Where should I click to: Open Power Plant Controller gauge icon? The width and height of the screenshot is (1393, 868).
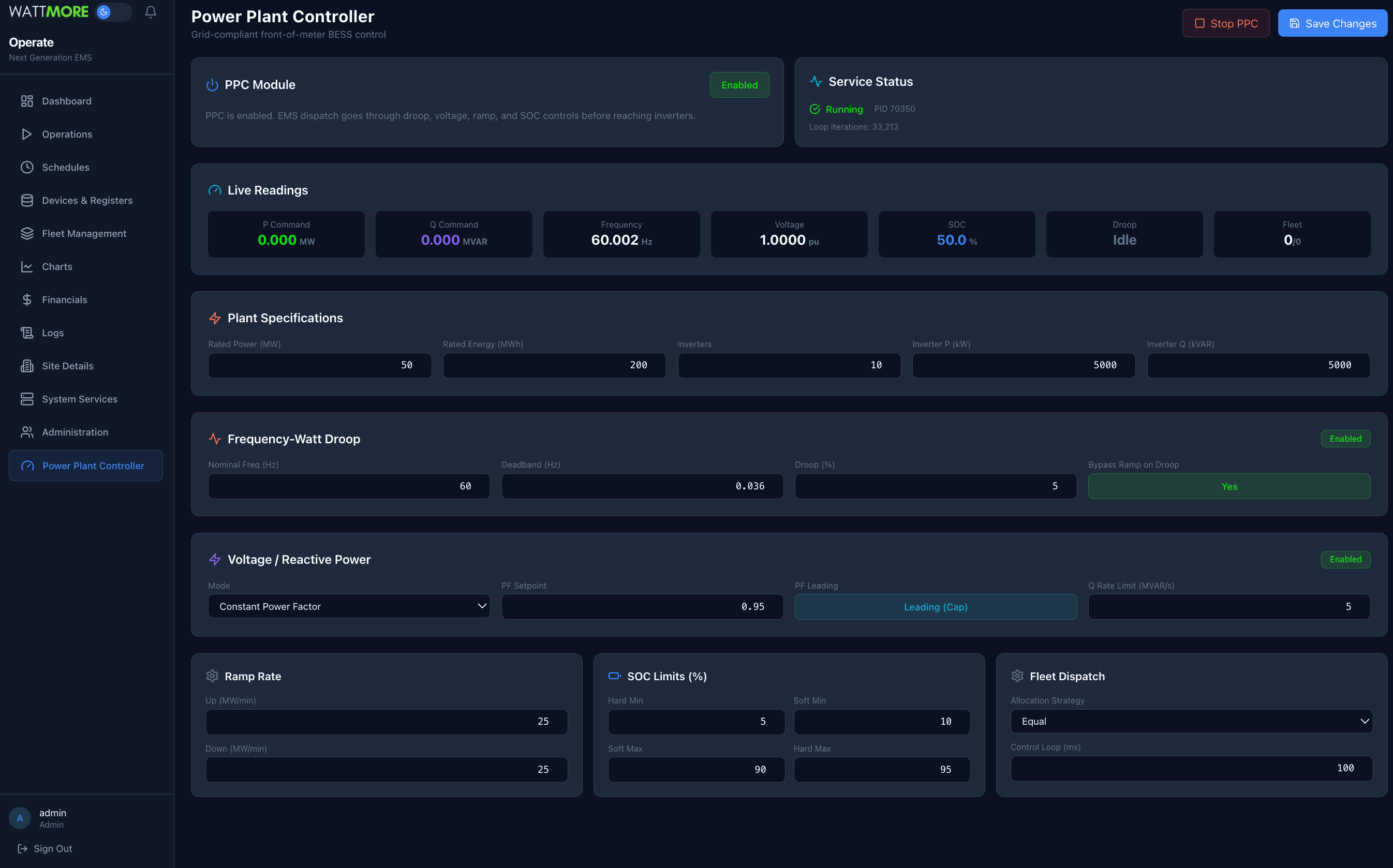(28, 466)
